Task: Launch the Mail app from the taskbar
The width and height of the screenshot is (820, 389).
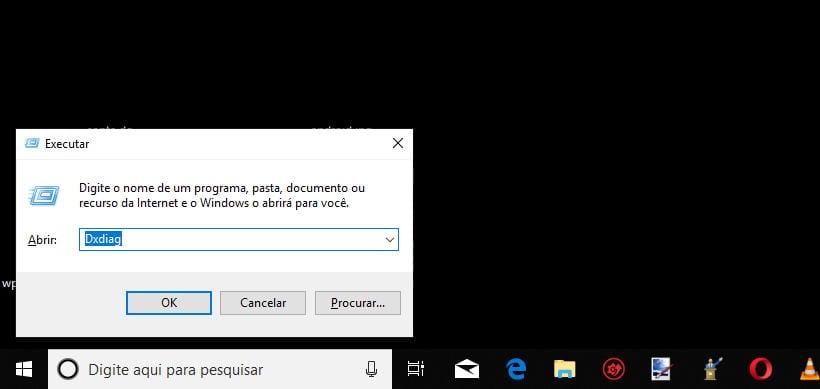Action: 467,369
